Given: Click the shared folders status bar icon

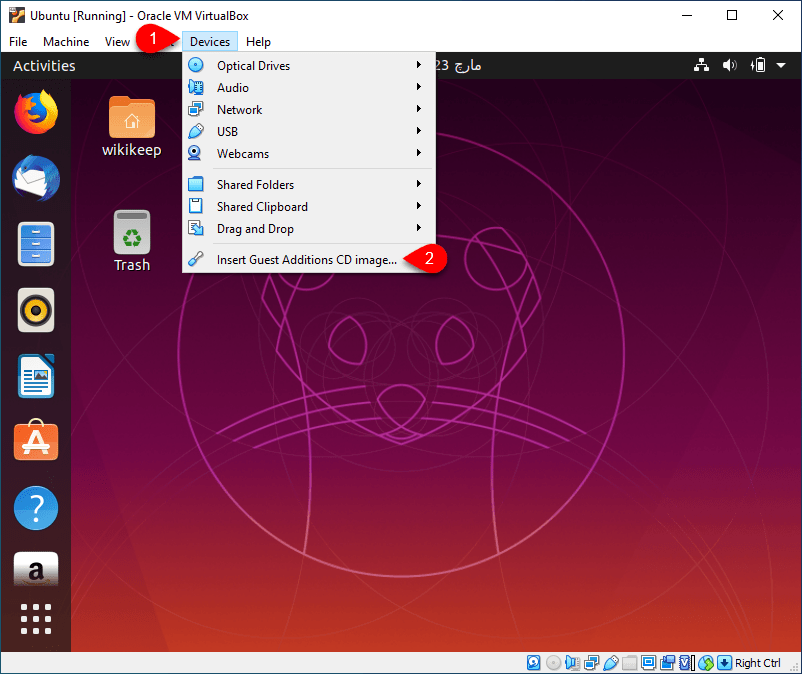Looking at the screenshot, I should coord(630,663).
